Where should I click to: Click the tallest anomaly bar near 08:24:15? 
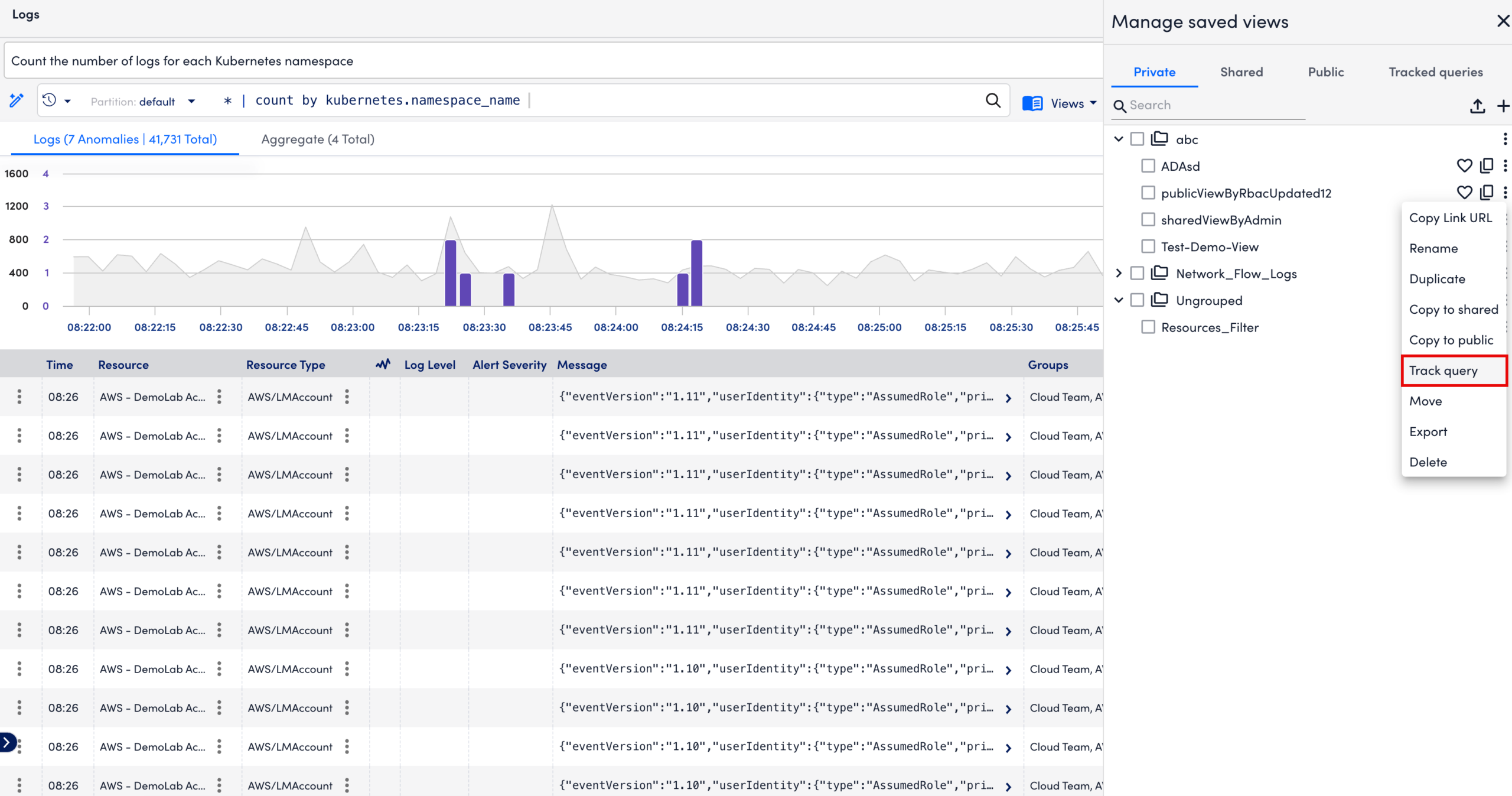coord(696,273)
